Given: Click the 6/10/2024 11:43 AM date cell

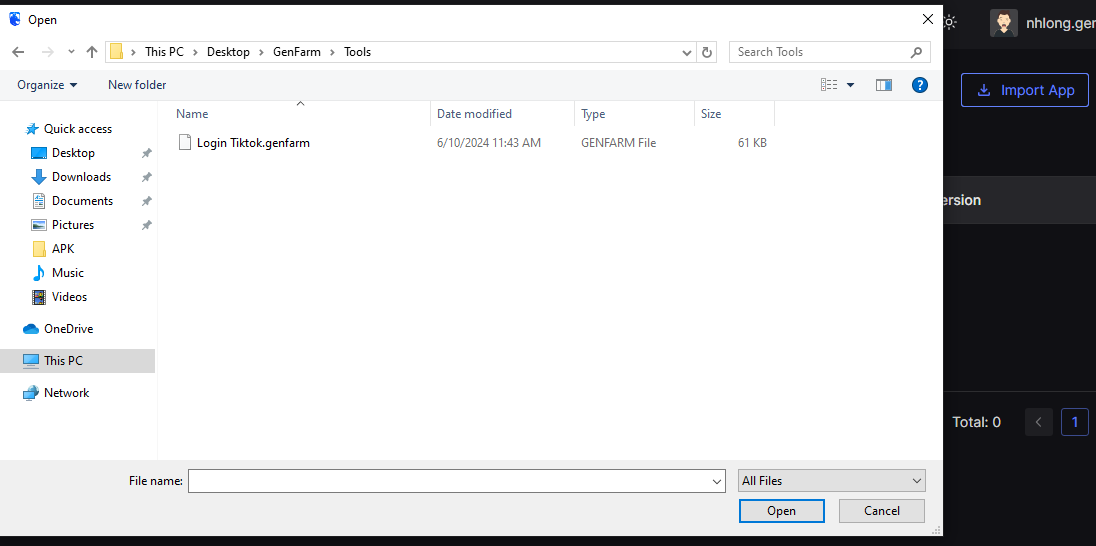Looking at the screenshot, I should point(489,143).
